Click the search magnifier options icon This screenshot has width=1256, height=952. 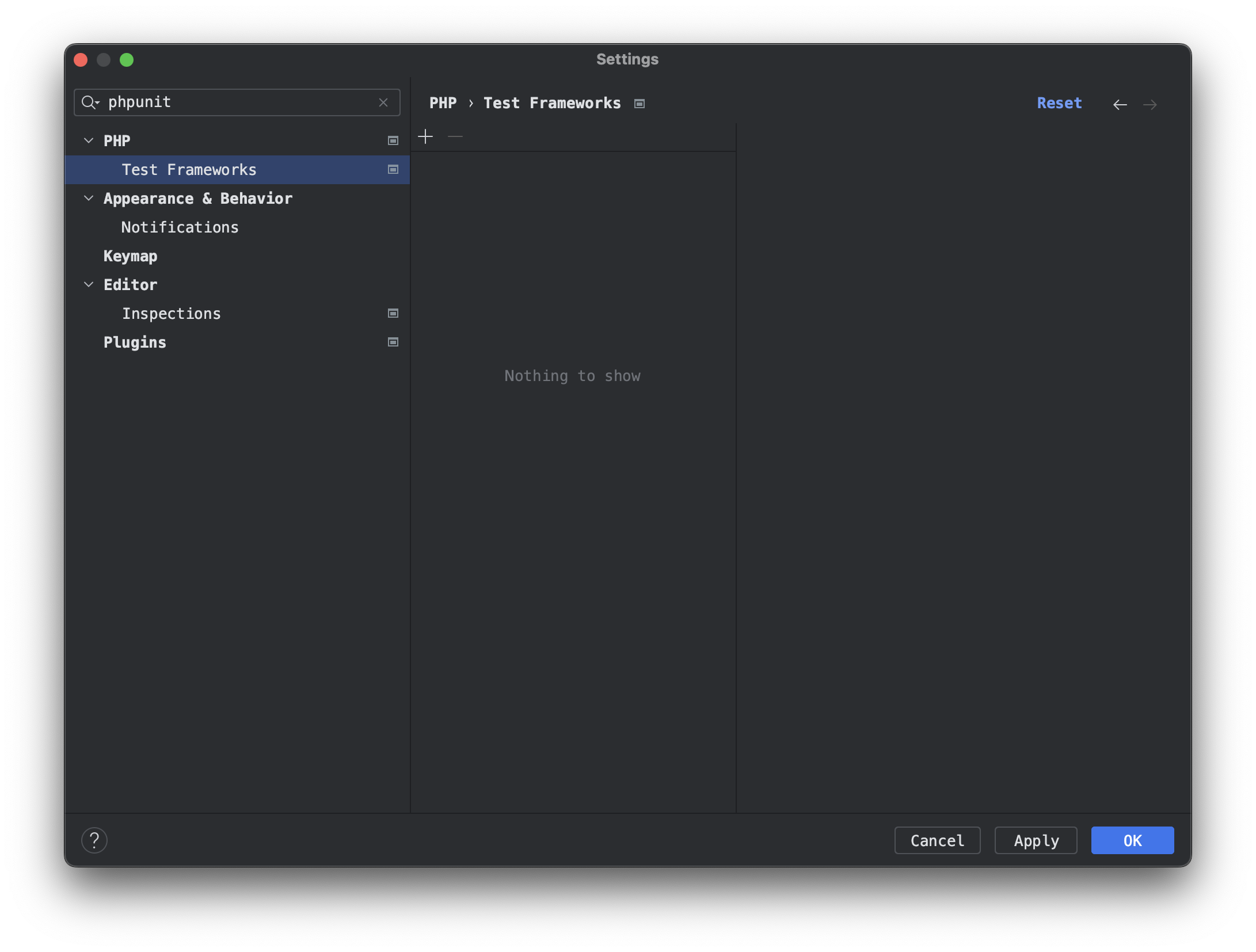pos(90,102)
